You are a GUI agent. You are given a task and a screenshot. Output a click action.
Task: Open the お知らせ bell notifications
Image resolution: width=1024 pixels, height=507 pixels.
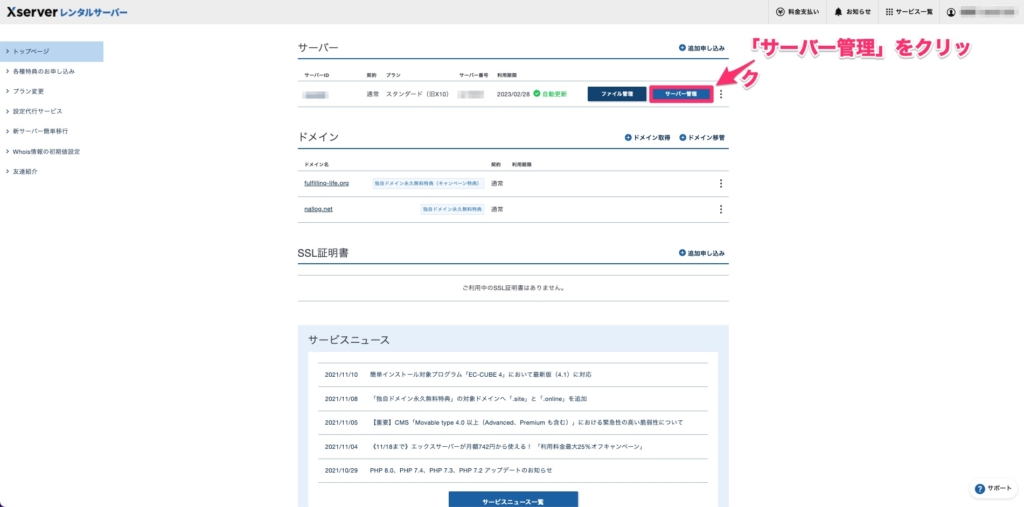(838, 12)
